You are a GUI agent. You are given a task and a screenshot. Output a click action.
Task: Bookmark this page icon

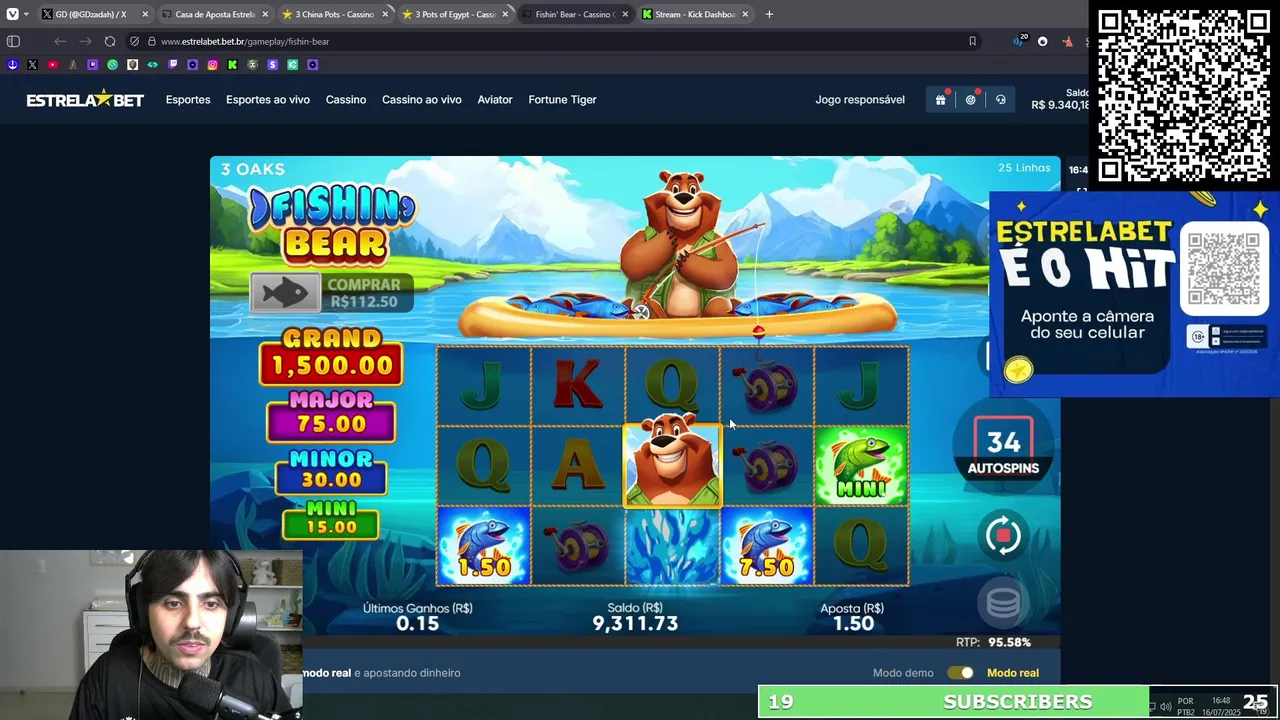(972, 41)
